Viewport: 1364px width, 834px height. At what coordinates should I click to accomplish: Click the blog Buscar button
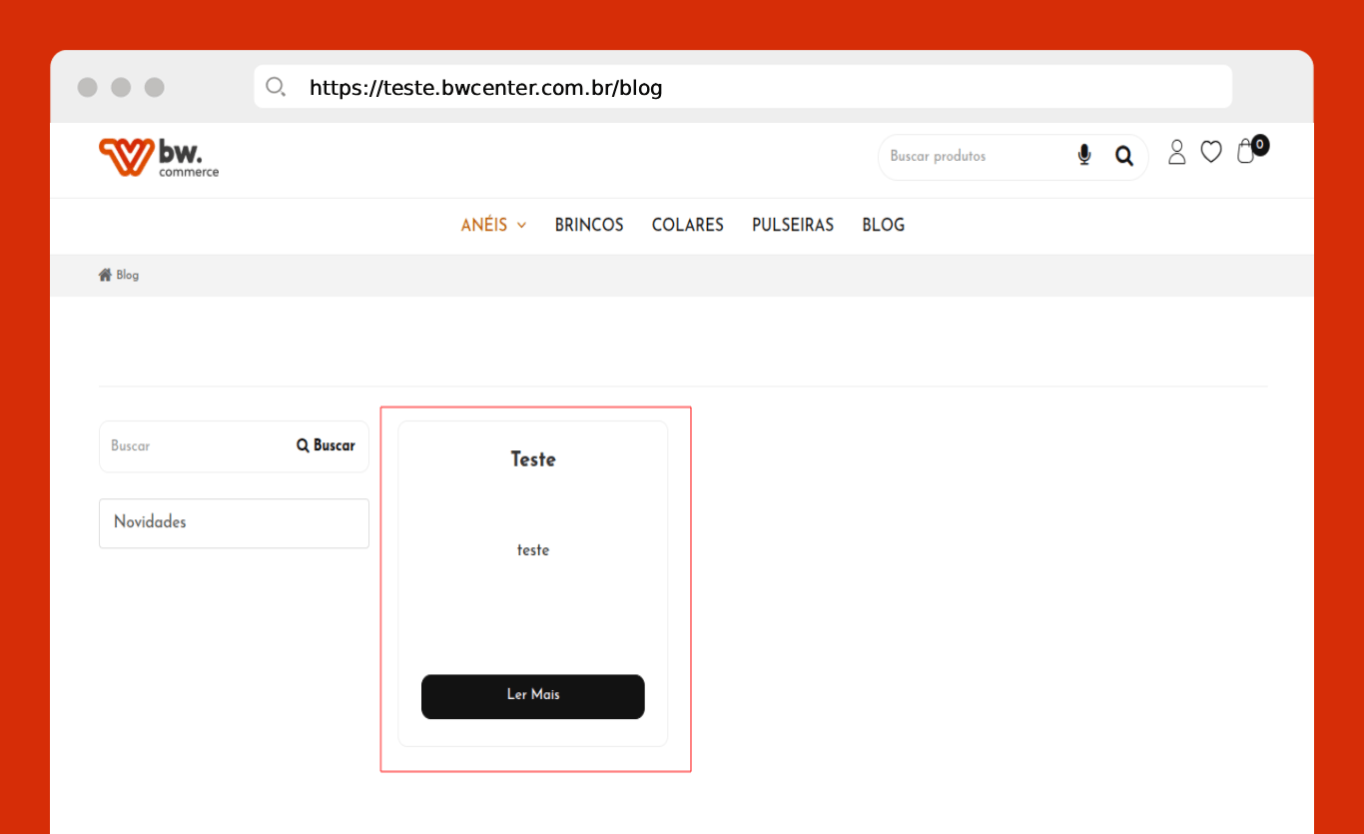pos(326,446)
